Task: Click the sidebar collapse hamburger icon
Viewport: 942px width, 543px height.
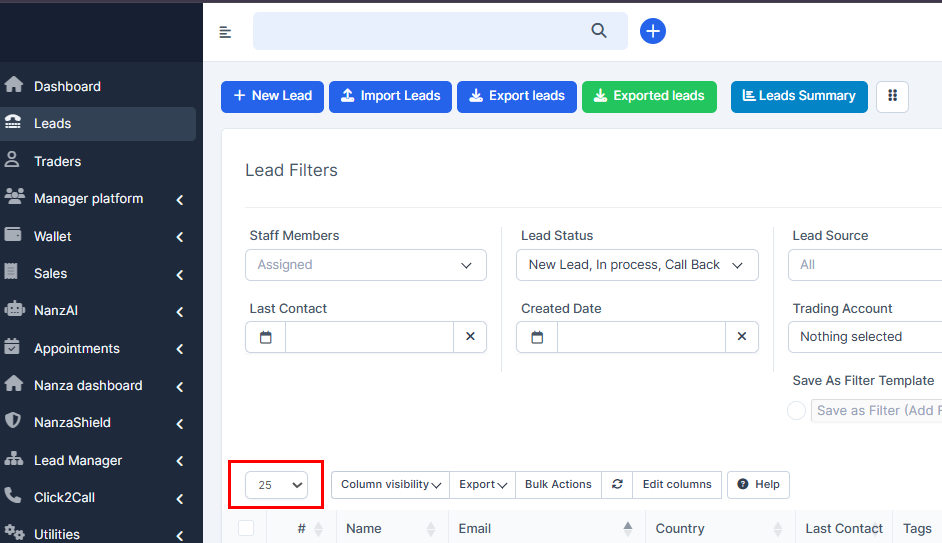Action: click(x=225, y=32)
